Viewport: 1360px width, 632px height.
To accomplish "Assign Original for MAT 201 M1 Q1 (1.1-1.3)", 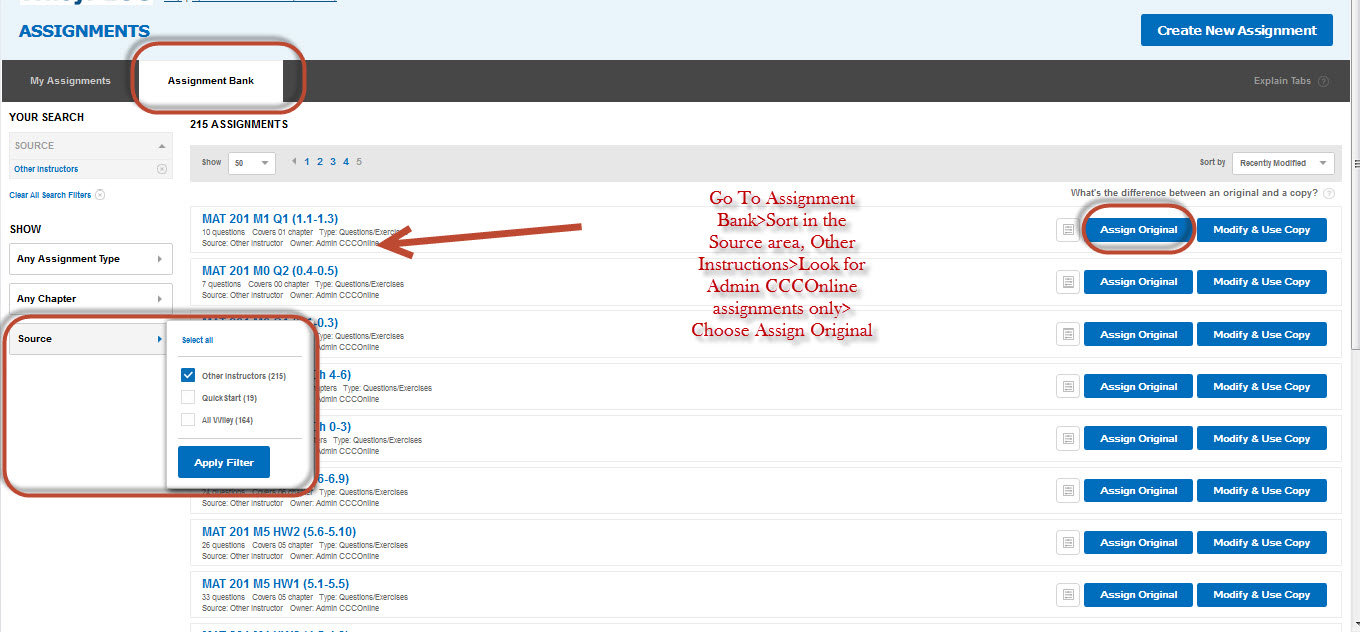I will click(1138, 230).
